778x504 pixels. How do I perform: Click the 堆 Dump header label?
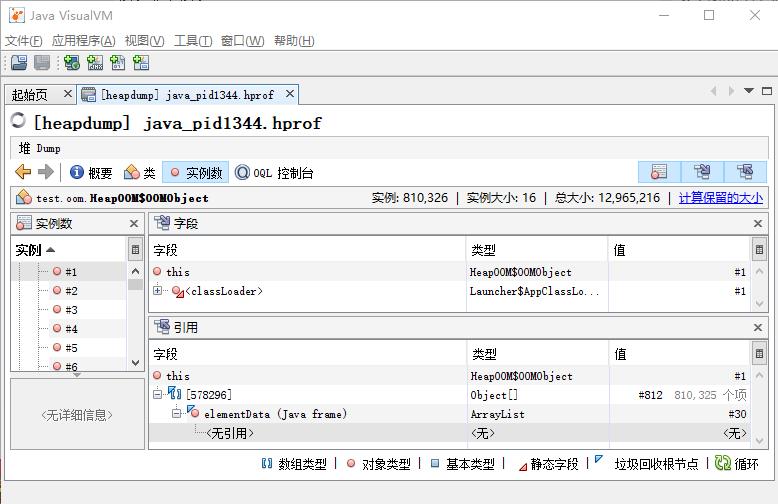tap(40, 148)
